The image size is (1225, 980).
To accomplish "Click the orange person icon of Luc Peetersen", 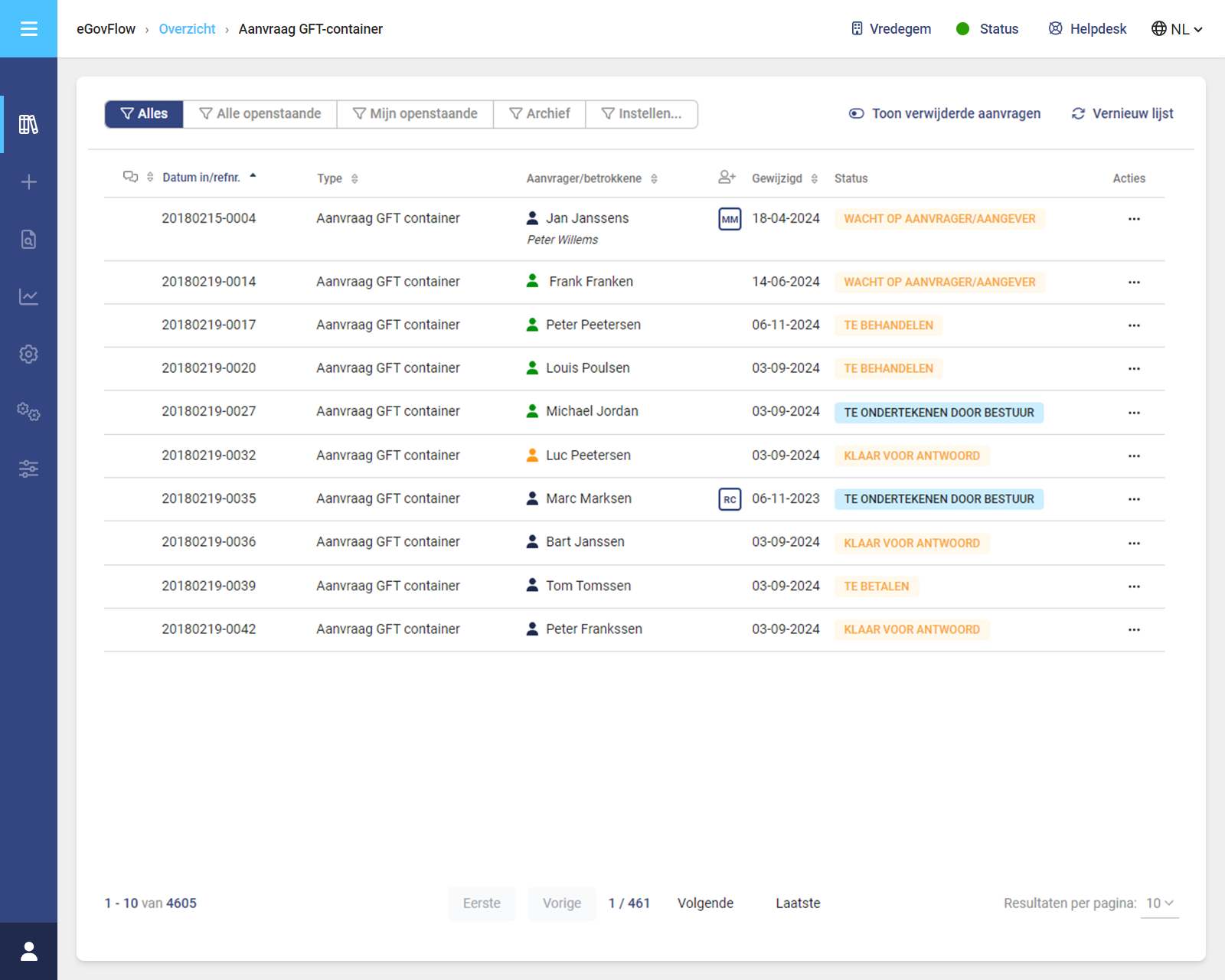I will pyautogui.click(x=532, y=456).
